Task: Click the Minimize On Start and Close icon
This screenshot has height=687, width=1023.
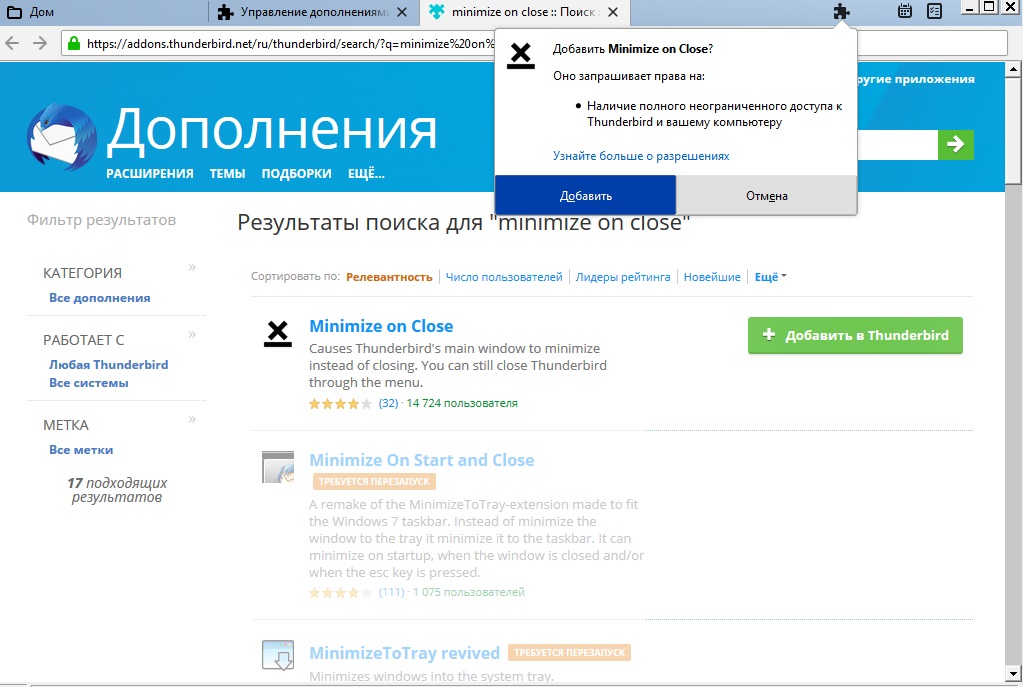Action: point(278,467)
